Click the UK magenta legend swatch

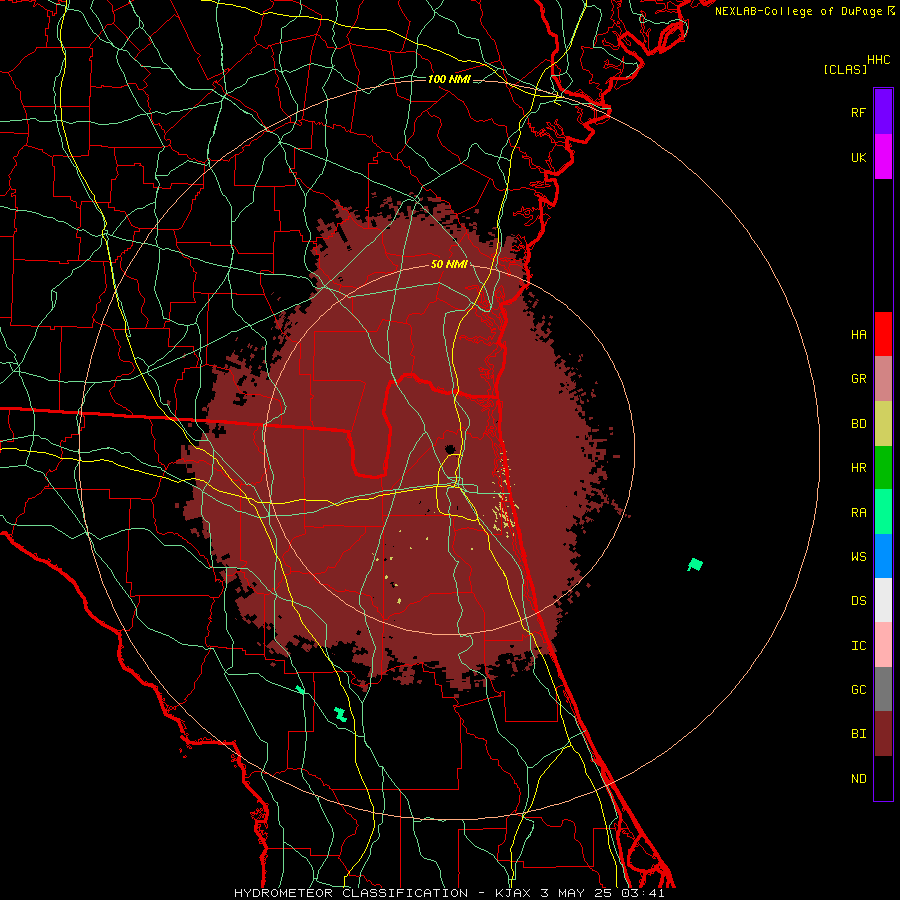[883, 157]
